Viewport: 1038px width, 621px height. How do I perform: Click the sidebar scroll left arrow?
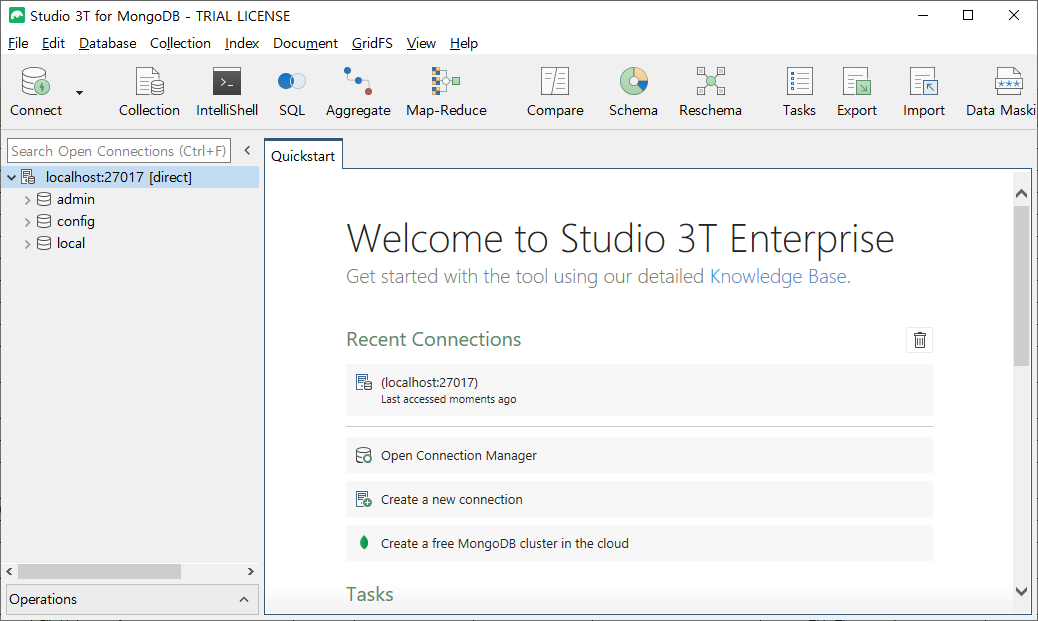click(x=9, y=571)
